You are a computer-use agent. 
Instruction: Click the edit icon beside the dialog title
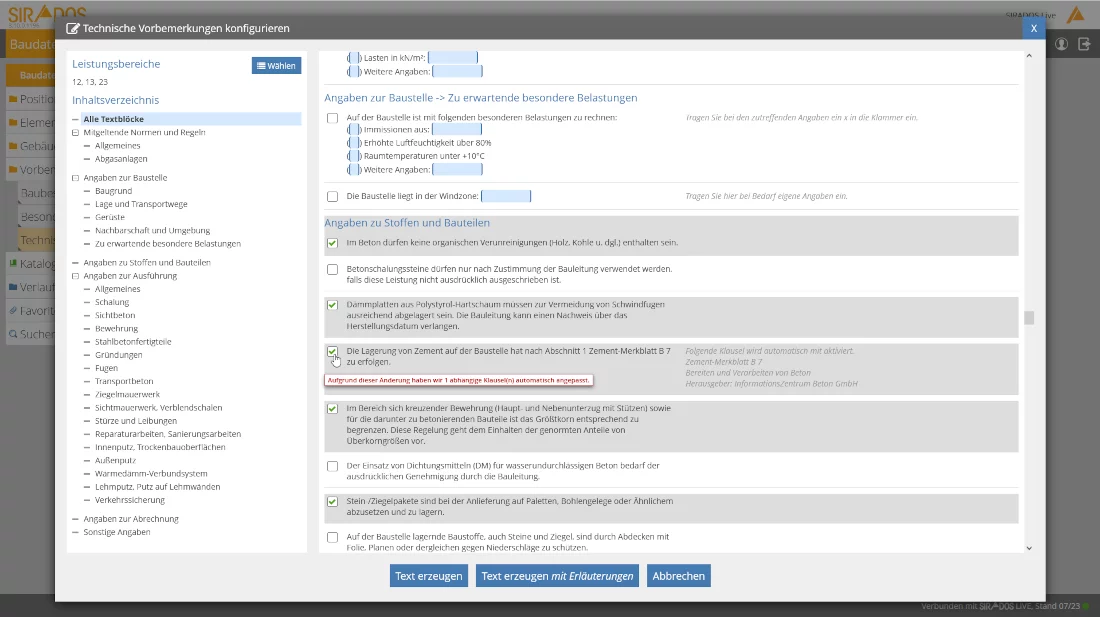coord(73,28)
